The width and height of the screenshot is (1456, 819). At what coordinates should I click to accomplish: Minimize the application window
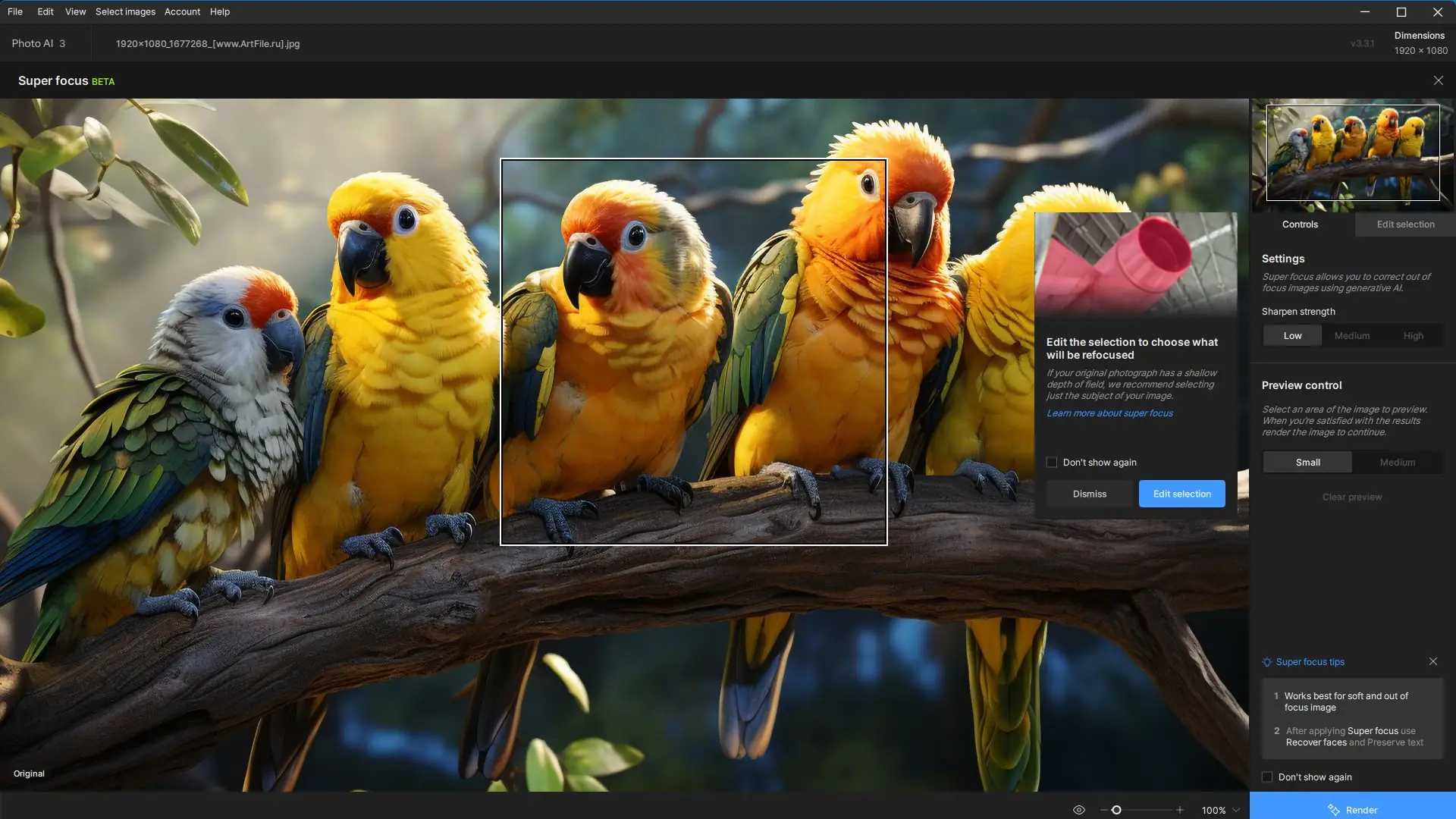pyautogui.click(x=1365, y=11)
